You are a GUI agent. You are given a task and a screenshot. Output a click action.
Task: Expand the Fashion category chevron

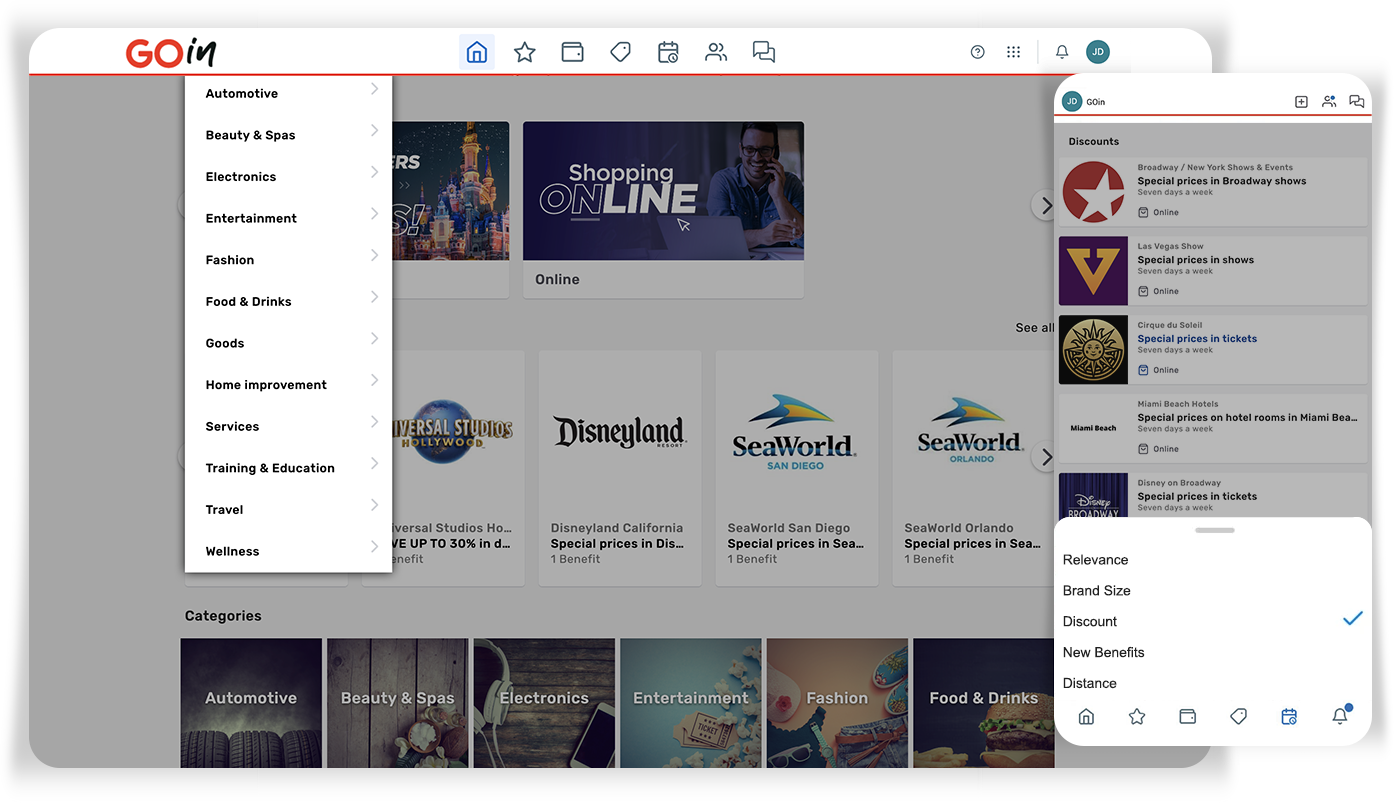pos(374,255)
